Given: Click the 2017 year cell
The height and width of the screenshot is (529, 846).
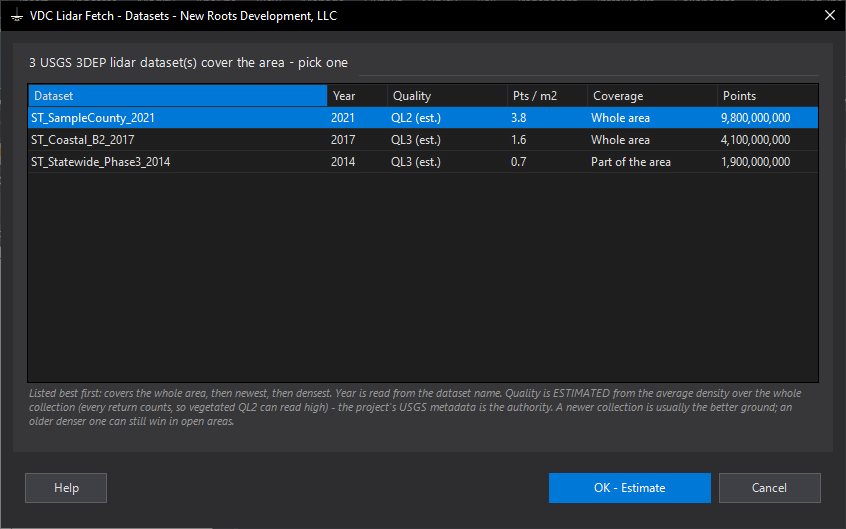Looking at the screenshot, I should (343, 140).
